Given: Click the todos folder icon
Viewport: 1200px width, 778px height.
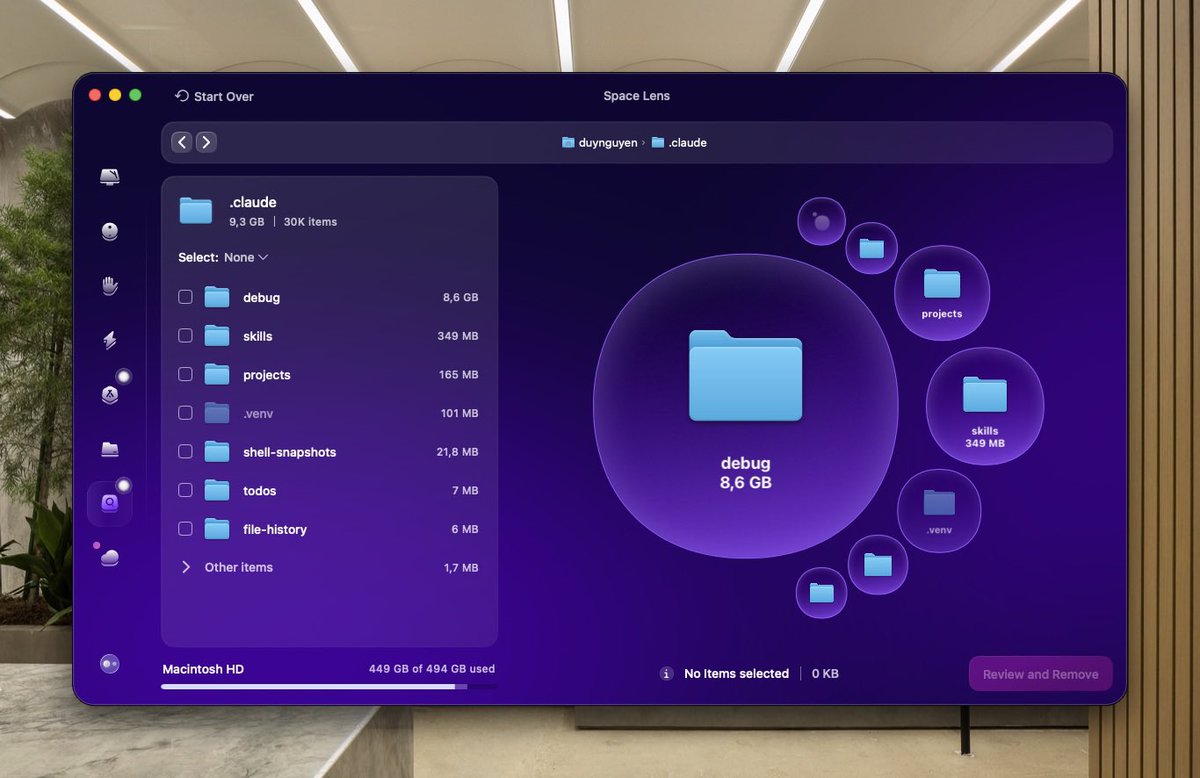Looking at the screenshot, I should (217, 490).
